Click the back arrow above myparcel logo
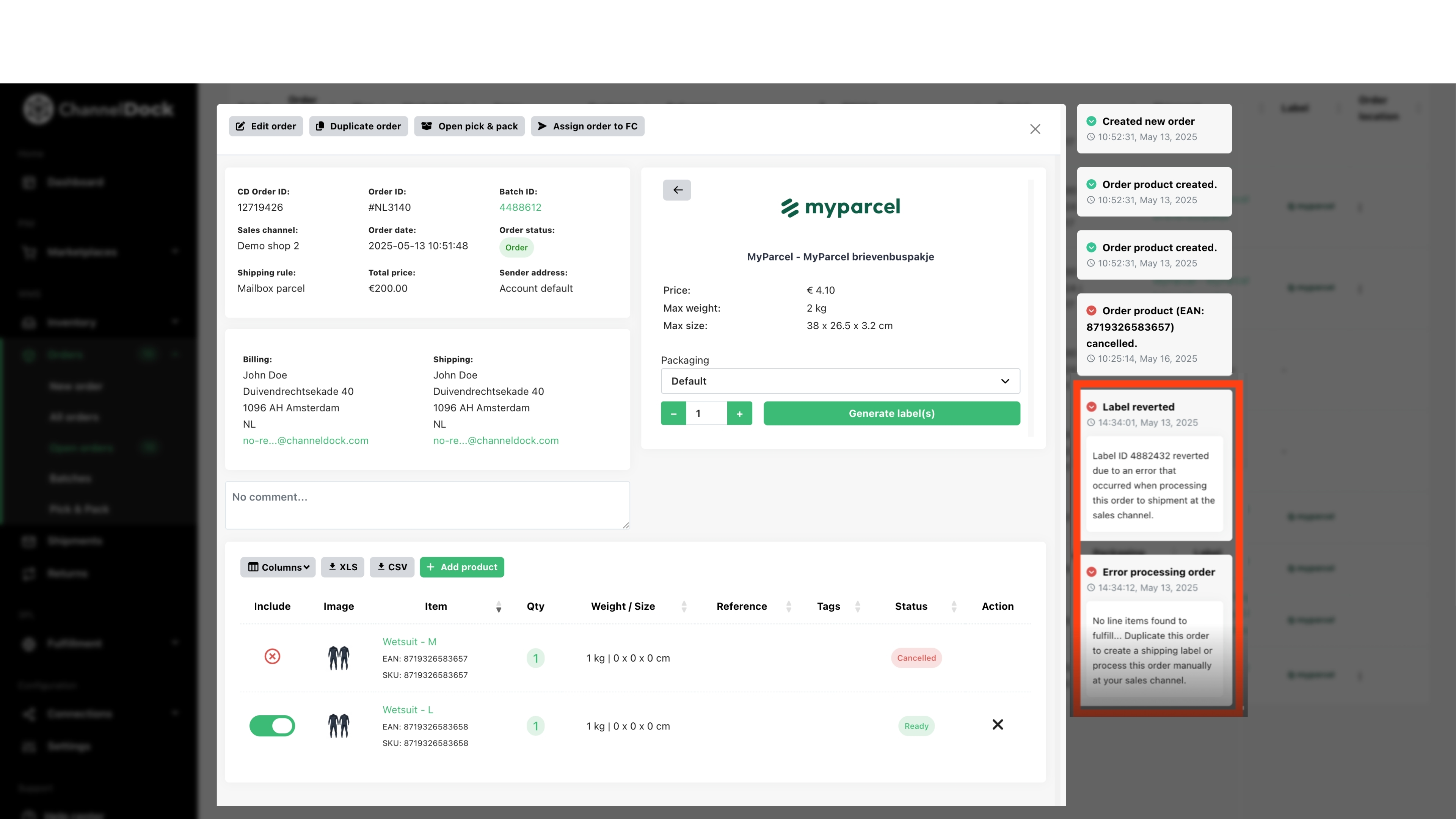The height and width of the screenshot is (819, 1456). (676, 190)
